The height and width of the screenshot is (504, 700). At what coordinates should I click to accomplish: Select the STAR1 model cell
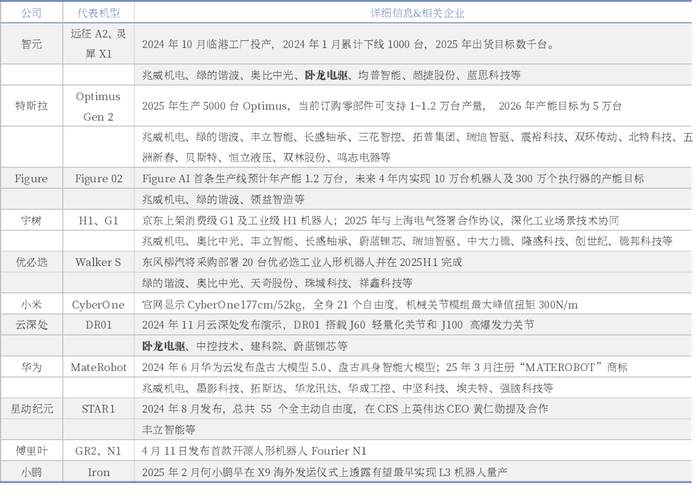click(98, 409)
